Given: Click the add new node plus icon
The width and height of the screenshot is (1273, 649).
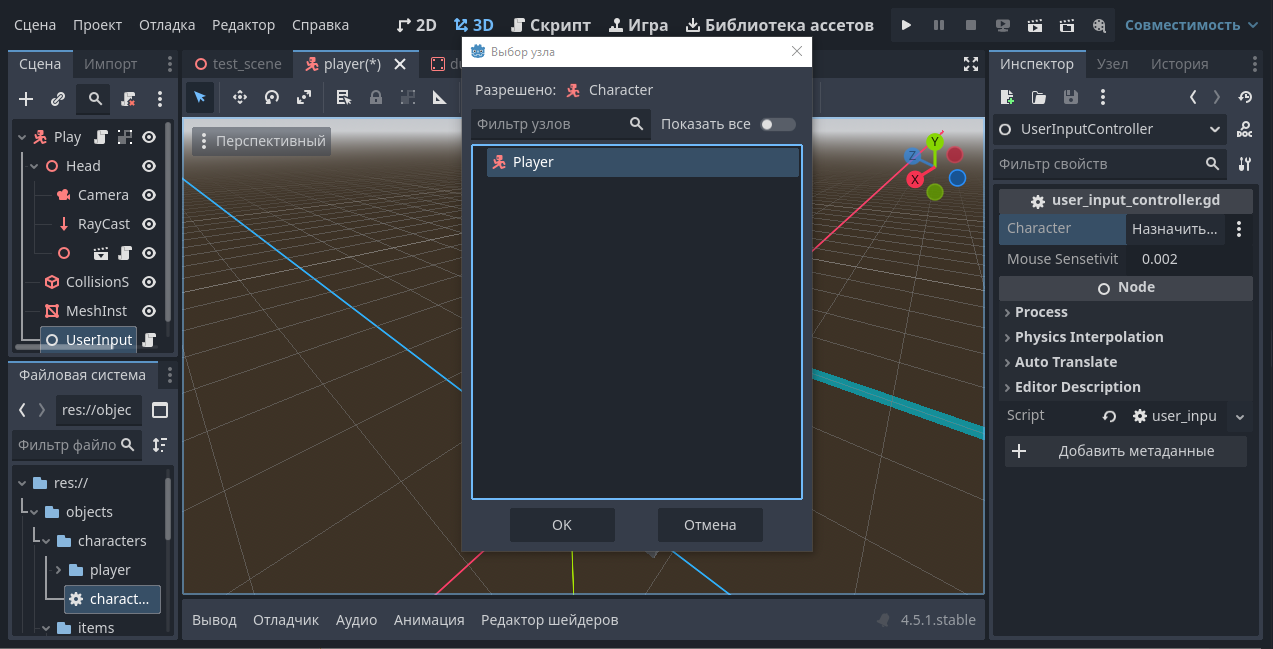Looking at the screenshot, I should tap(27, 99).
